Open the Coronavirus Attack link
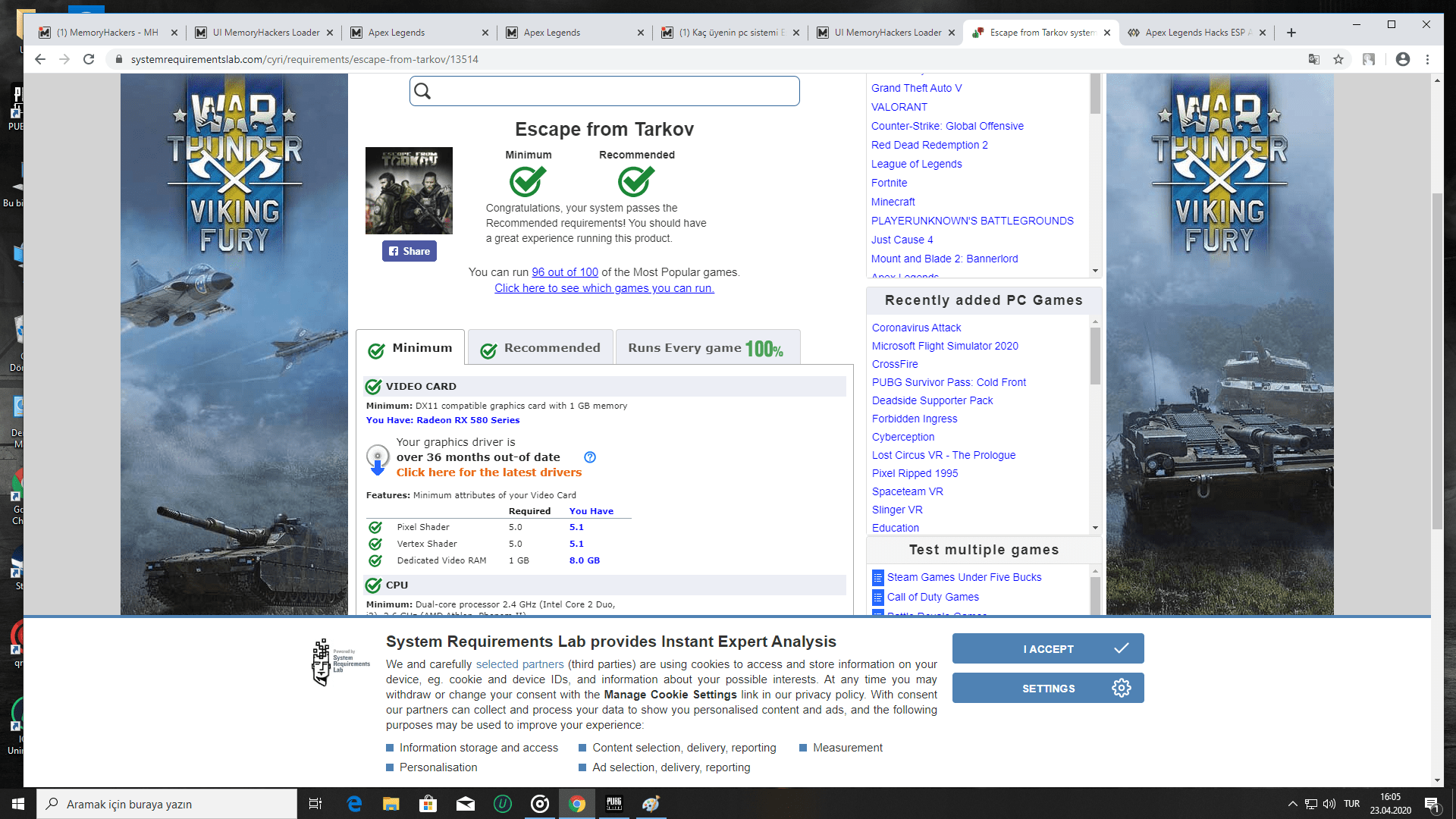Screen dimensions: 1456x819 (x=916, y=328)
